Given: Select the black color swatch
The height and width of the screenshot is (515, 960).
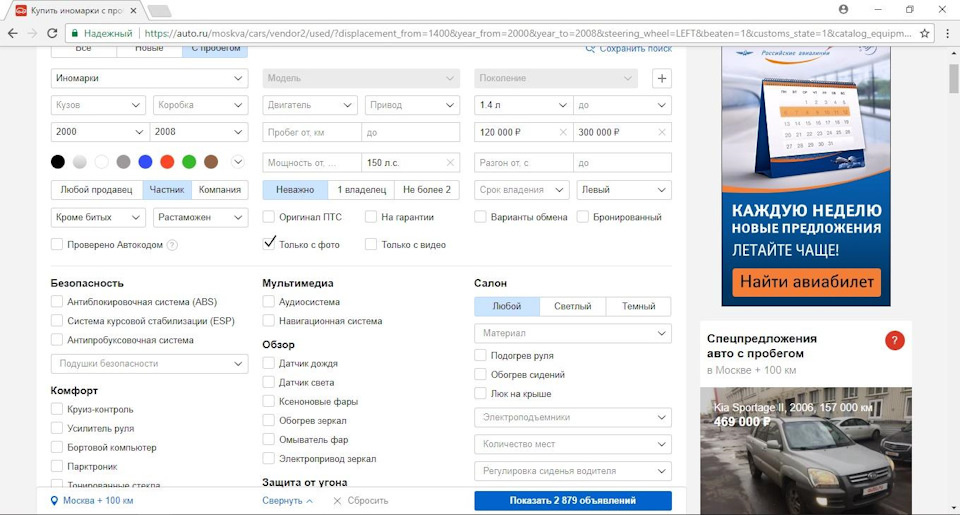Looking at the screenshot, I should click(58, 162).
